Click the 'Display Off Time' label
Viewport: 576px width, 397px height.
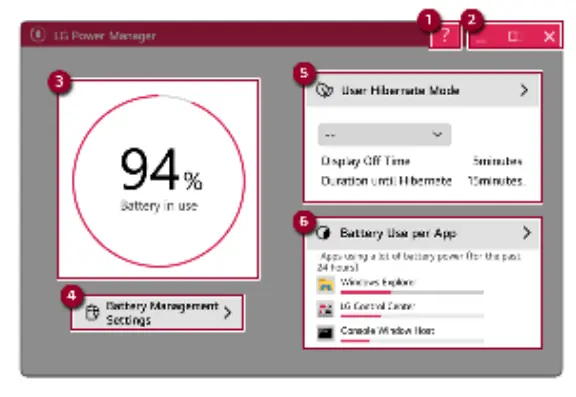365,161
